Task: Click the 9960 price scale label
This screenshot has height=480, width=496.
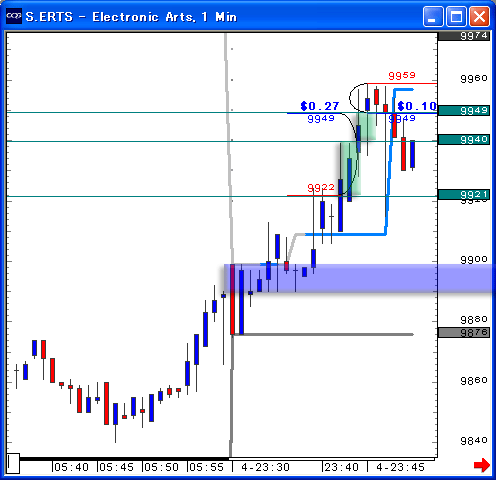Action: 474,78
